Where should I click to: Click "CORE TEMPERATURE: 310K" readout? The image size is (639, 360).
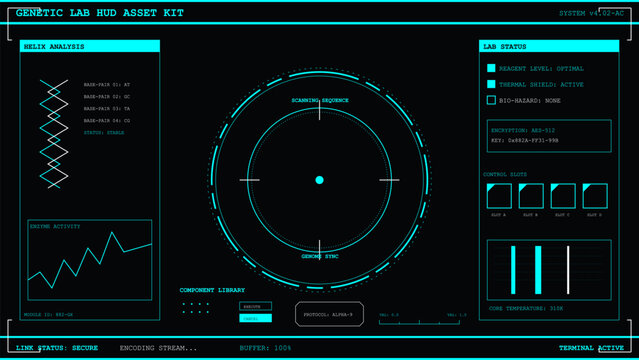click(526, 309)
